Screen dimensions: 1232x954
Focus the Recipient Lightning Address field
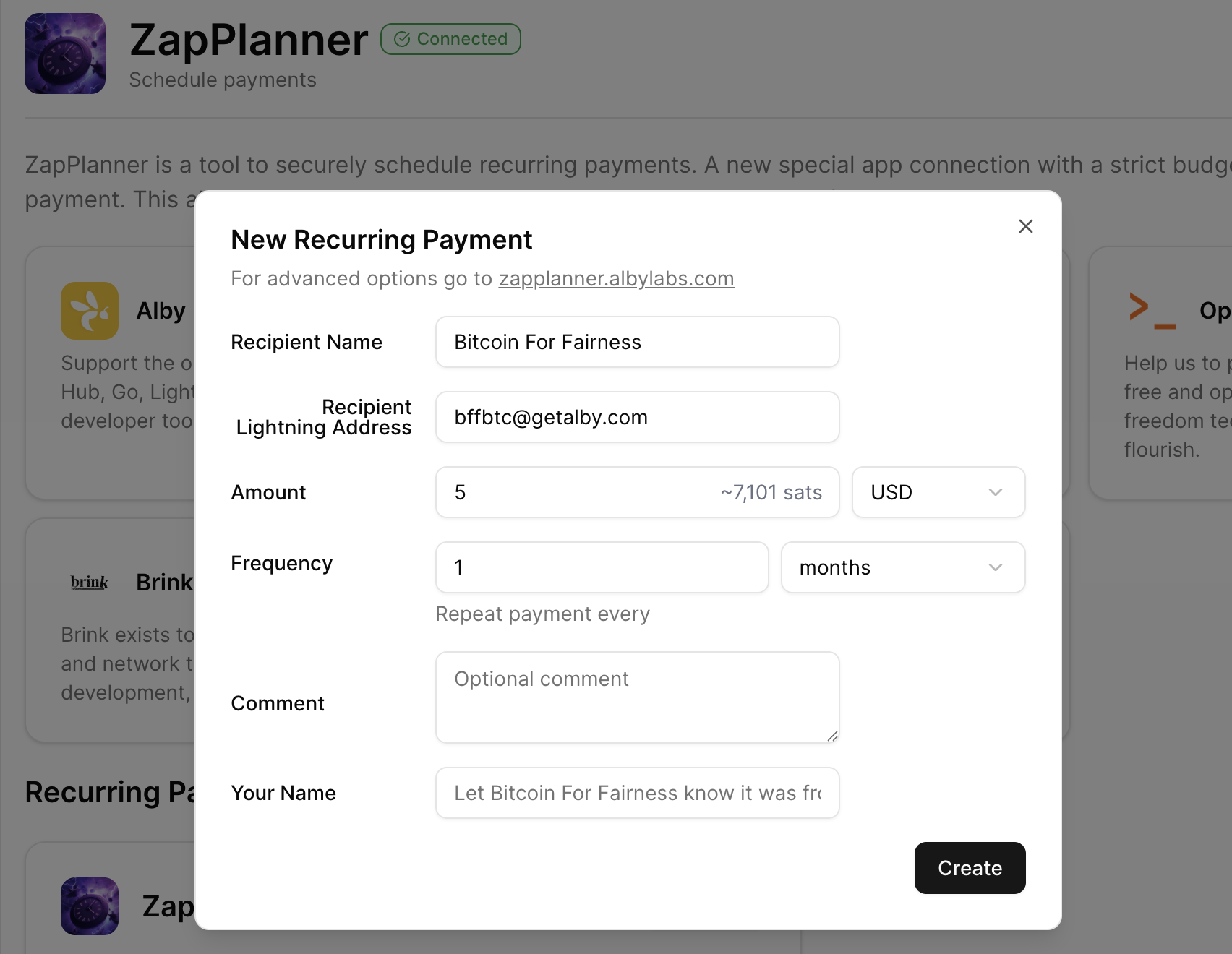coord(637,417)
